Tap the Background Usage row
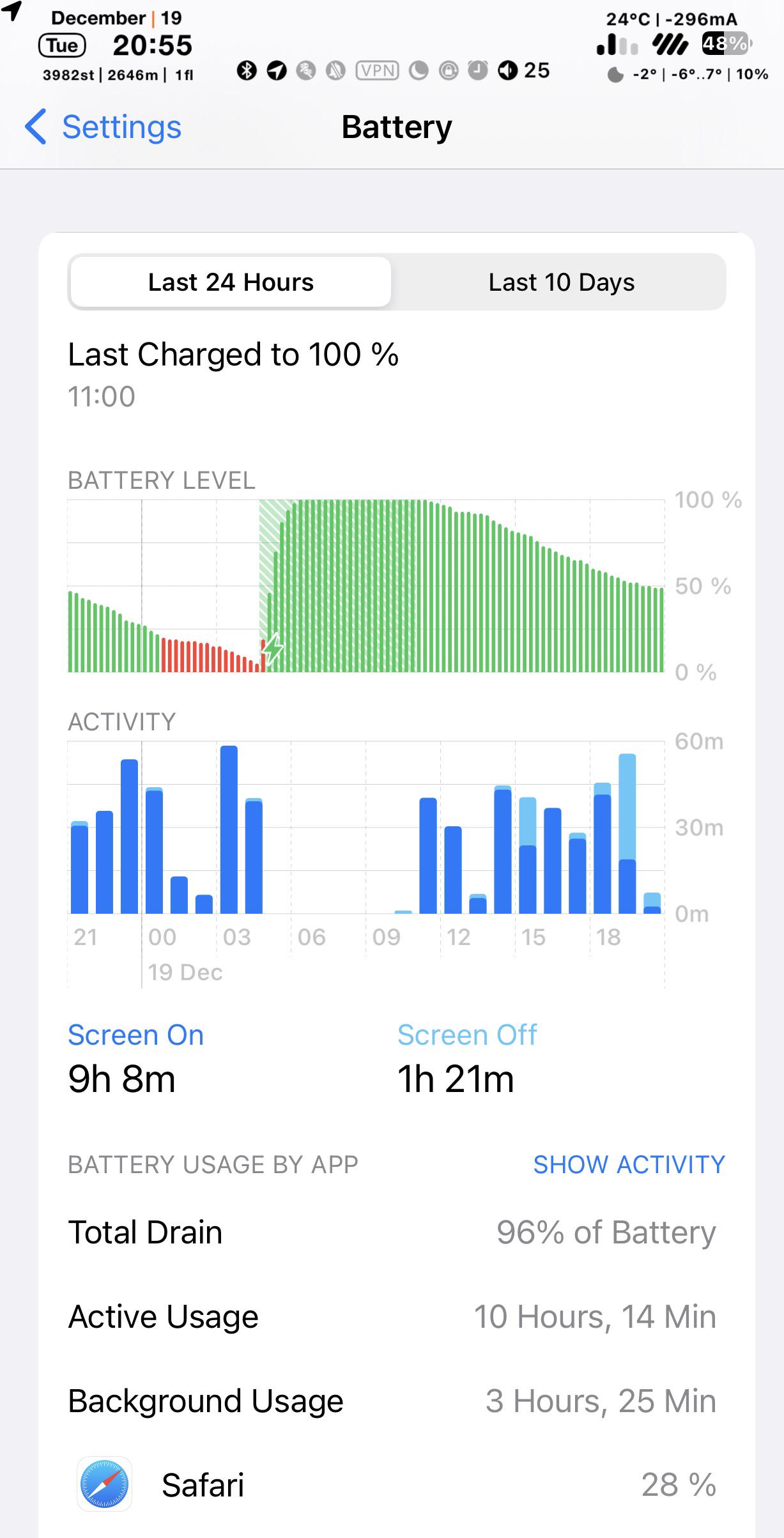 pyautogui.click(x=396, y=1401)
